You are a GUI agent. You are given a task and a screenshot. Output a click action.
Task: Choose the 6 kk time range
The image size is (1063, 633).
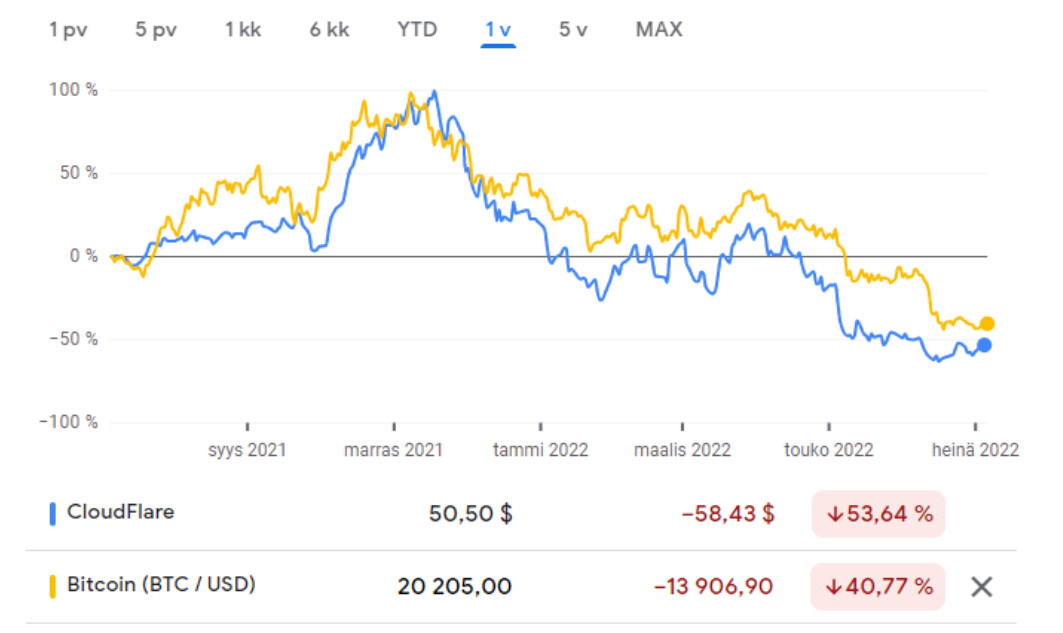coord(329,30)
